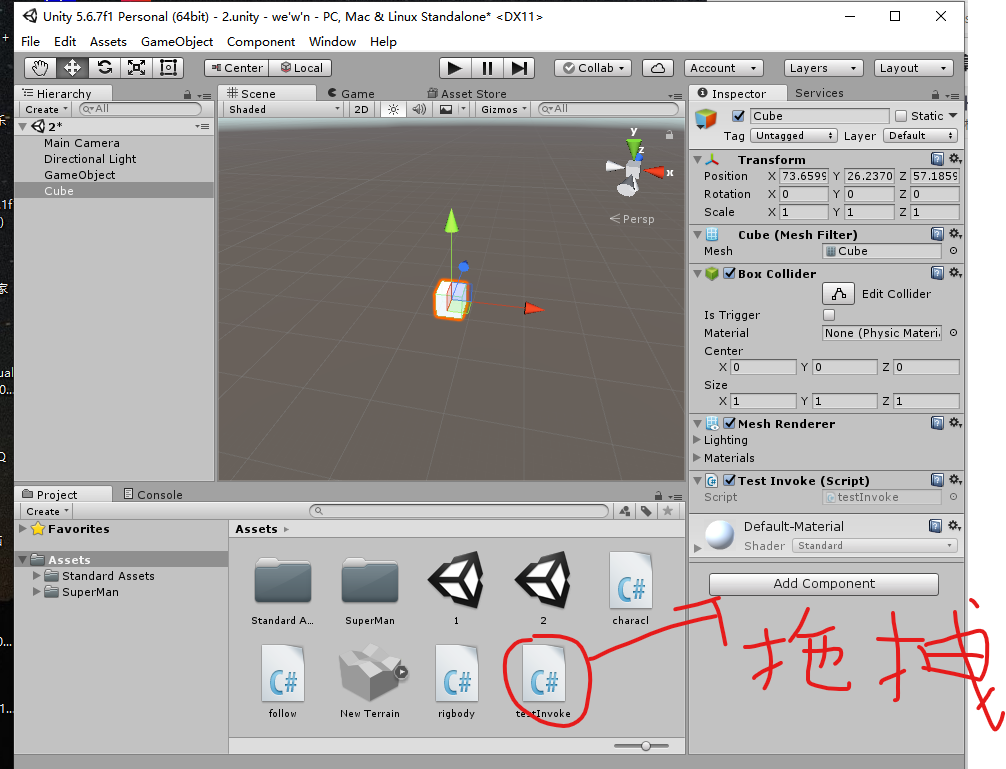Toggle handle rotation Local button
Viewport: 1006px width, 769px height.
click(300, 68)
